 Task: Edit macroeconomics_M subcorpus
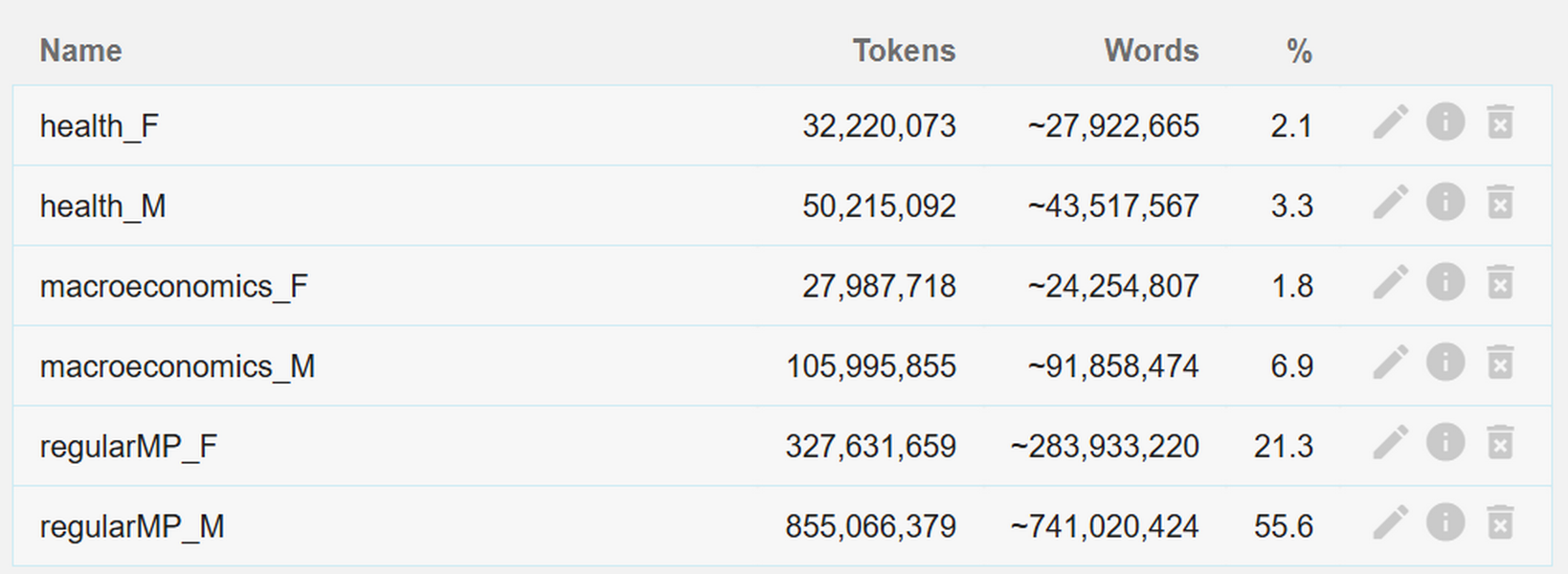coord(1390,364)
